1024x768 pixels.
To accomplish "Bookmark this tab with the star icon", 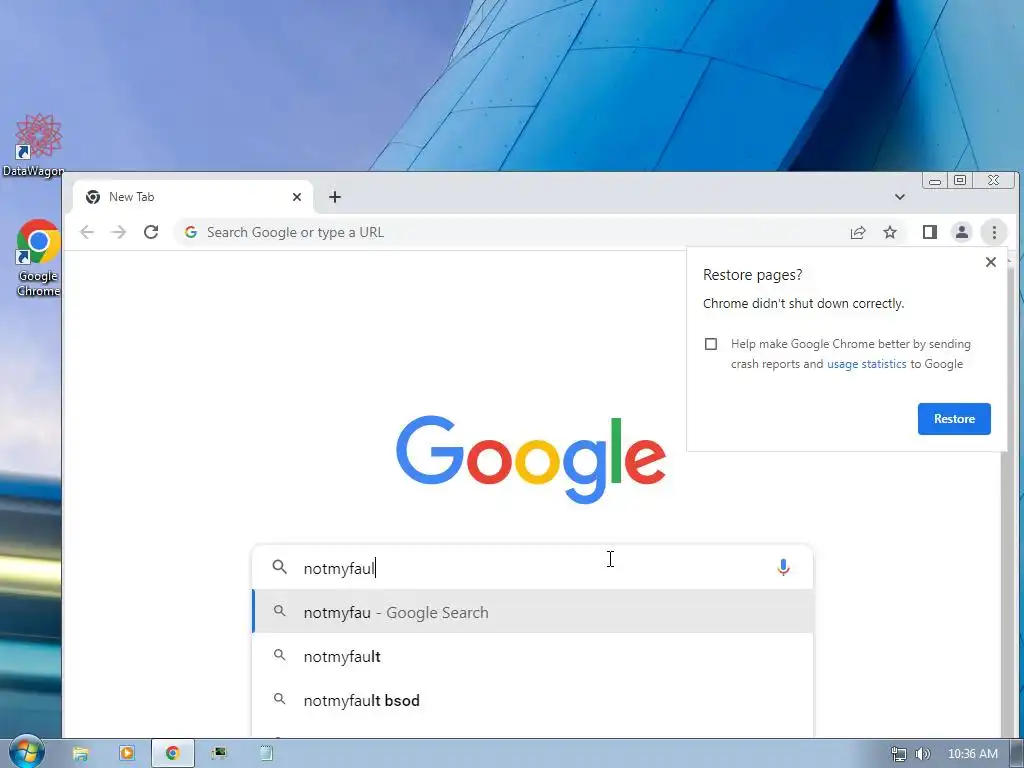I will (890, 232).
